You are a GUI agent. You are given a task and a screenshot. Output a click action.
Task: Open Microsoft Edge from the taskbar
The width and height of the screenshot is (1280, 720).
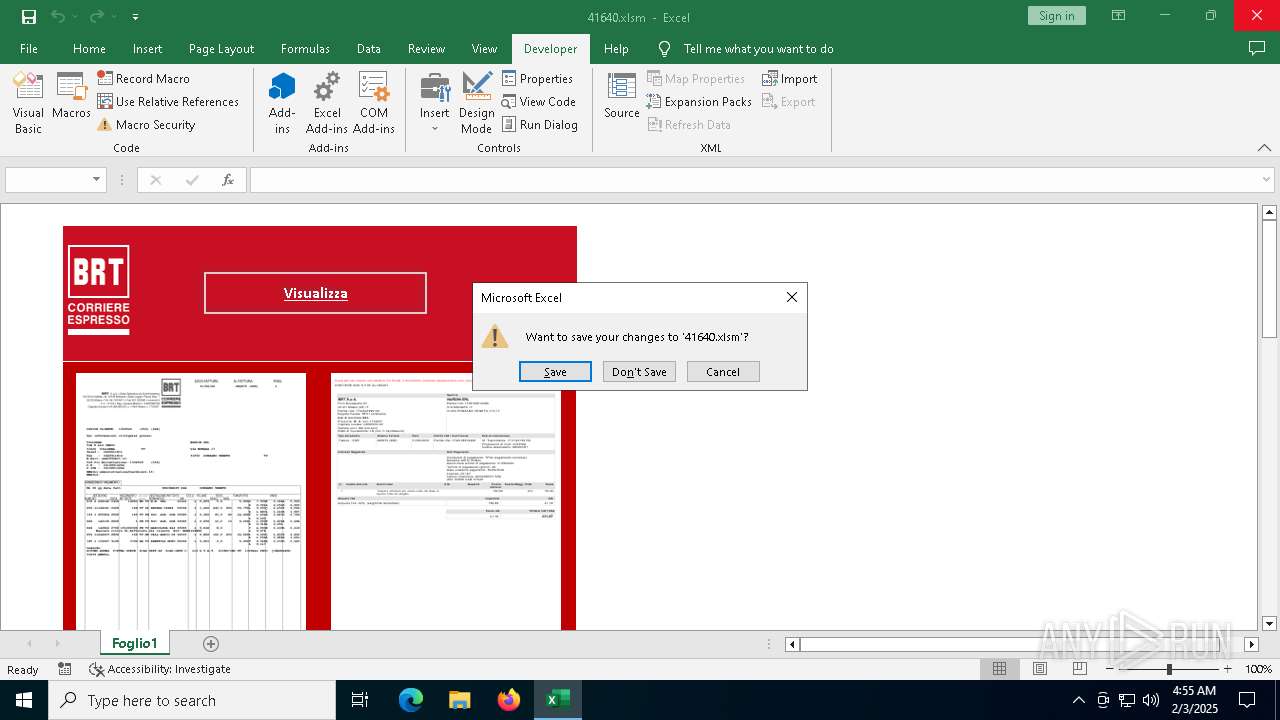411,700
